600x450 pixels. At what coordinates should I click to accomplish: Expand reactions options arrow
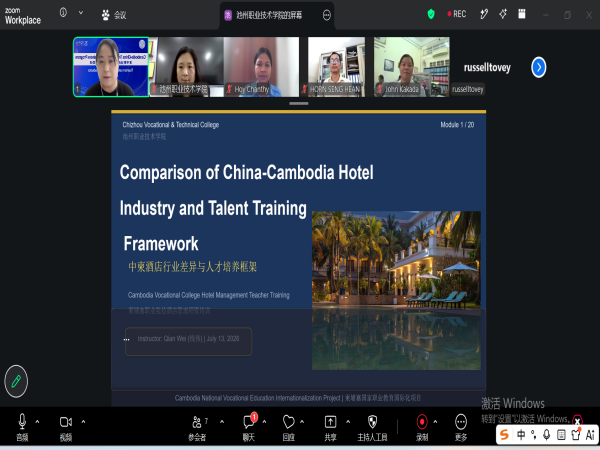[x=302, y=422]
